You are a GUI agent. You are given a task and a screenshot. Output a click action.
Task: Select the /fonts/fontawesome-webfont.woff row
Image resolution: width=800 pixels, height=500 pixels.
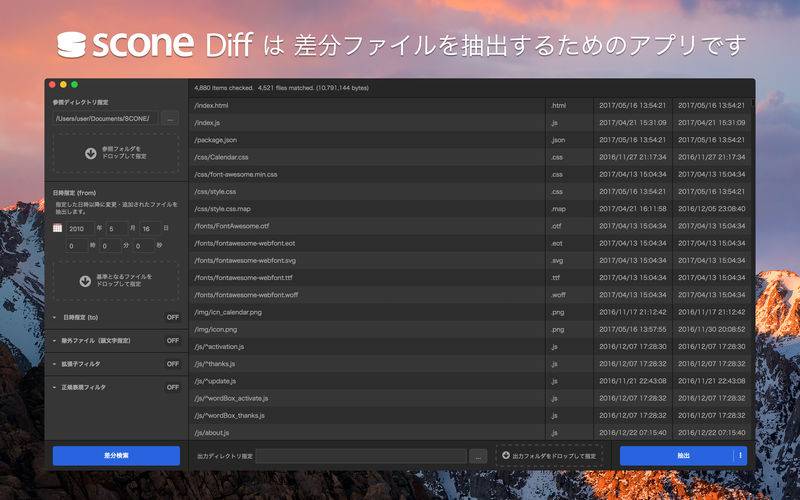pos(471,295)
